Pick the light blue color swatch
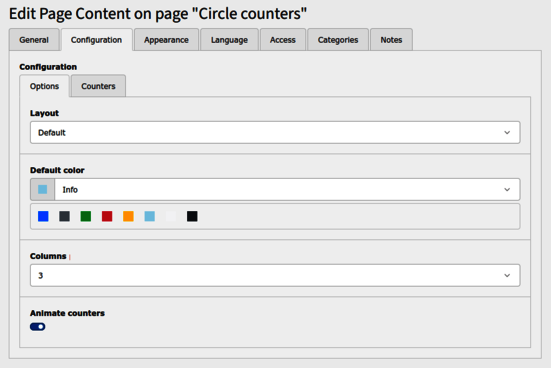The image size is (551, 368). click(x=150, y=216)
